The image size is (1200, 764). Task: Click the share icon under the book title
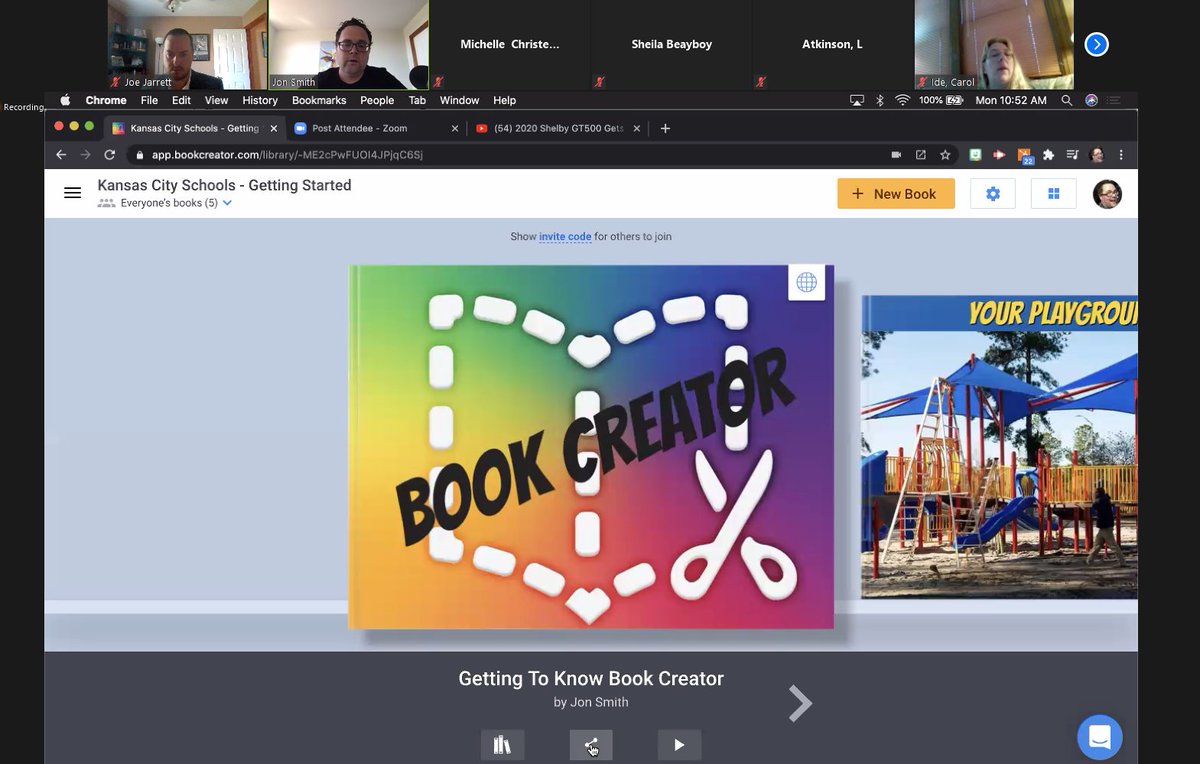pyautogui.click(x=591, y=745)
